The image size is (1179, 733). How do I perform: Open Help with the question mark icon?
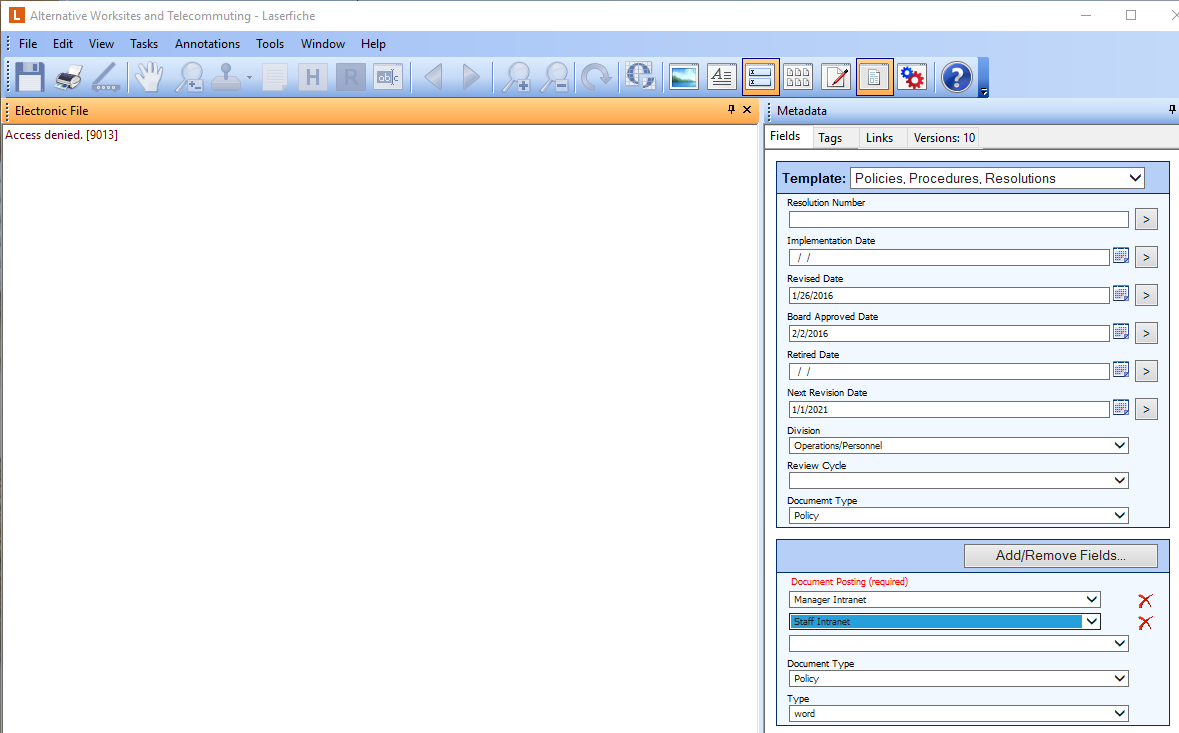[956, 77]
